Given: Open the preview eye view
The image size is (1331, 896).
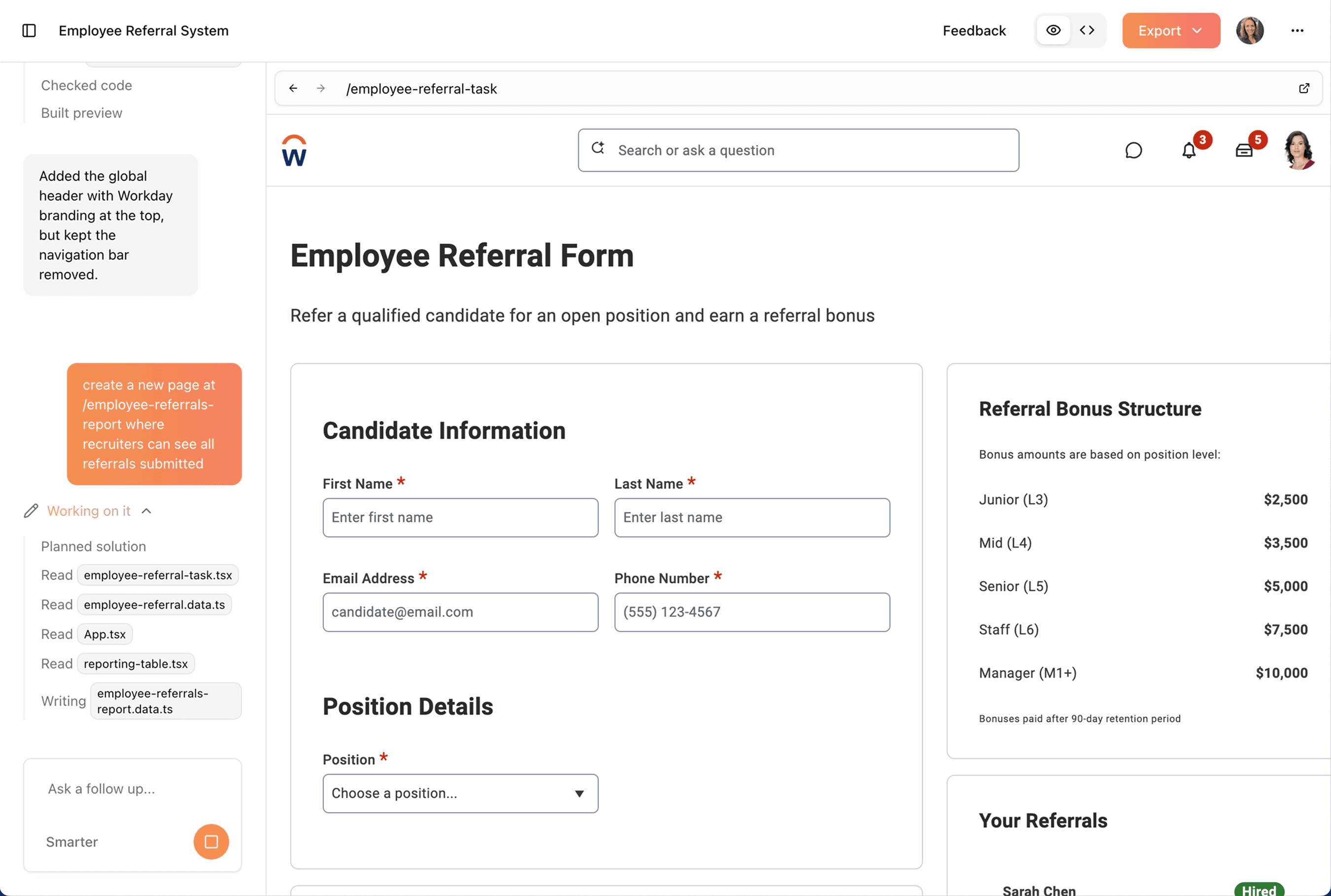Looking at the screenshot, I should [x=1053, y=30].
